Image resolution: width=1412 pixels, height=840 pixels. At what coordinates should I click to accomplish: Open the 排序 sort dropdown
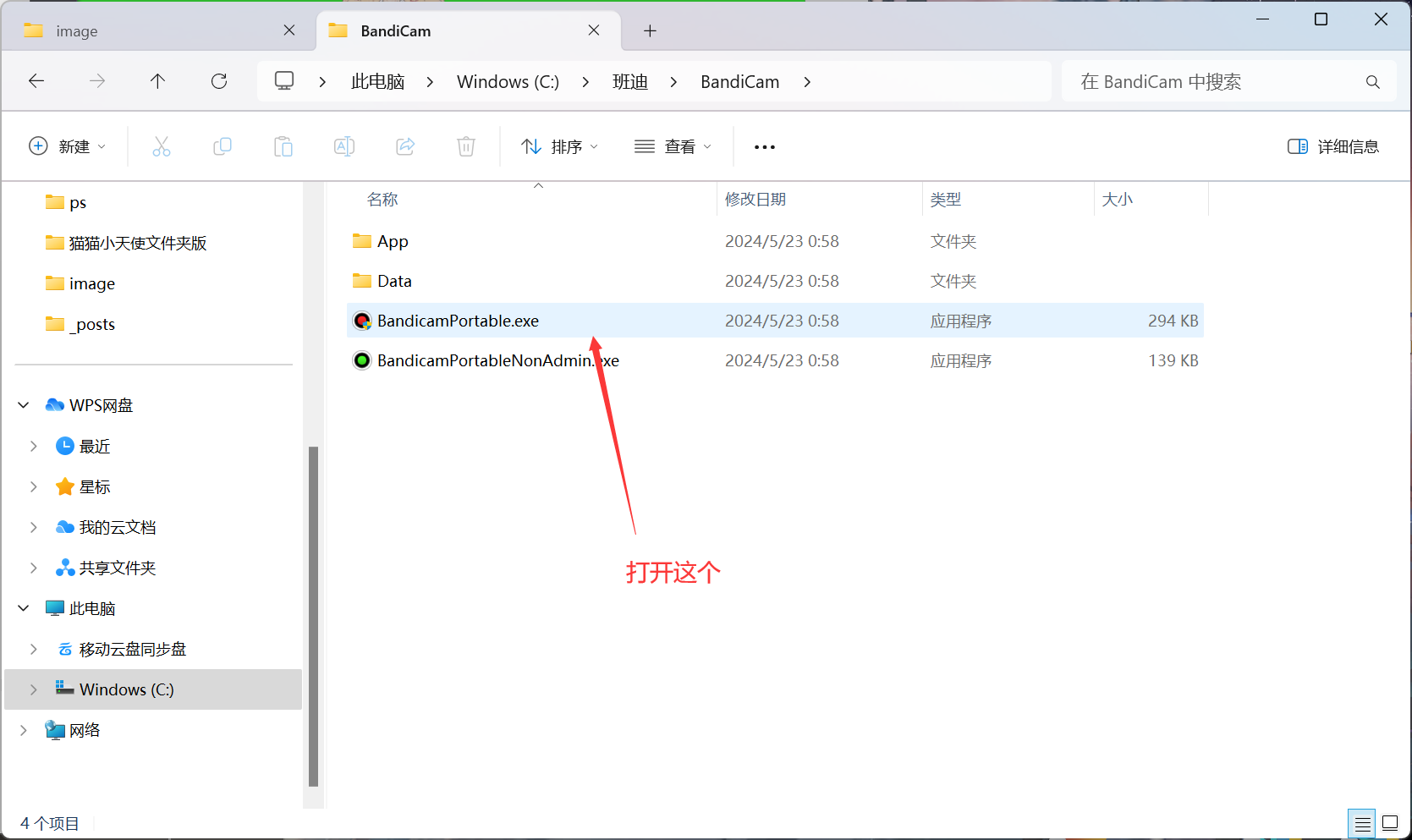[560, 146]
